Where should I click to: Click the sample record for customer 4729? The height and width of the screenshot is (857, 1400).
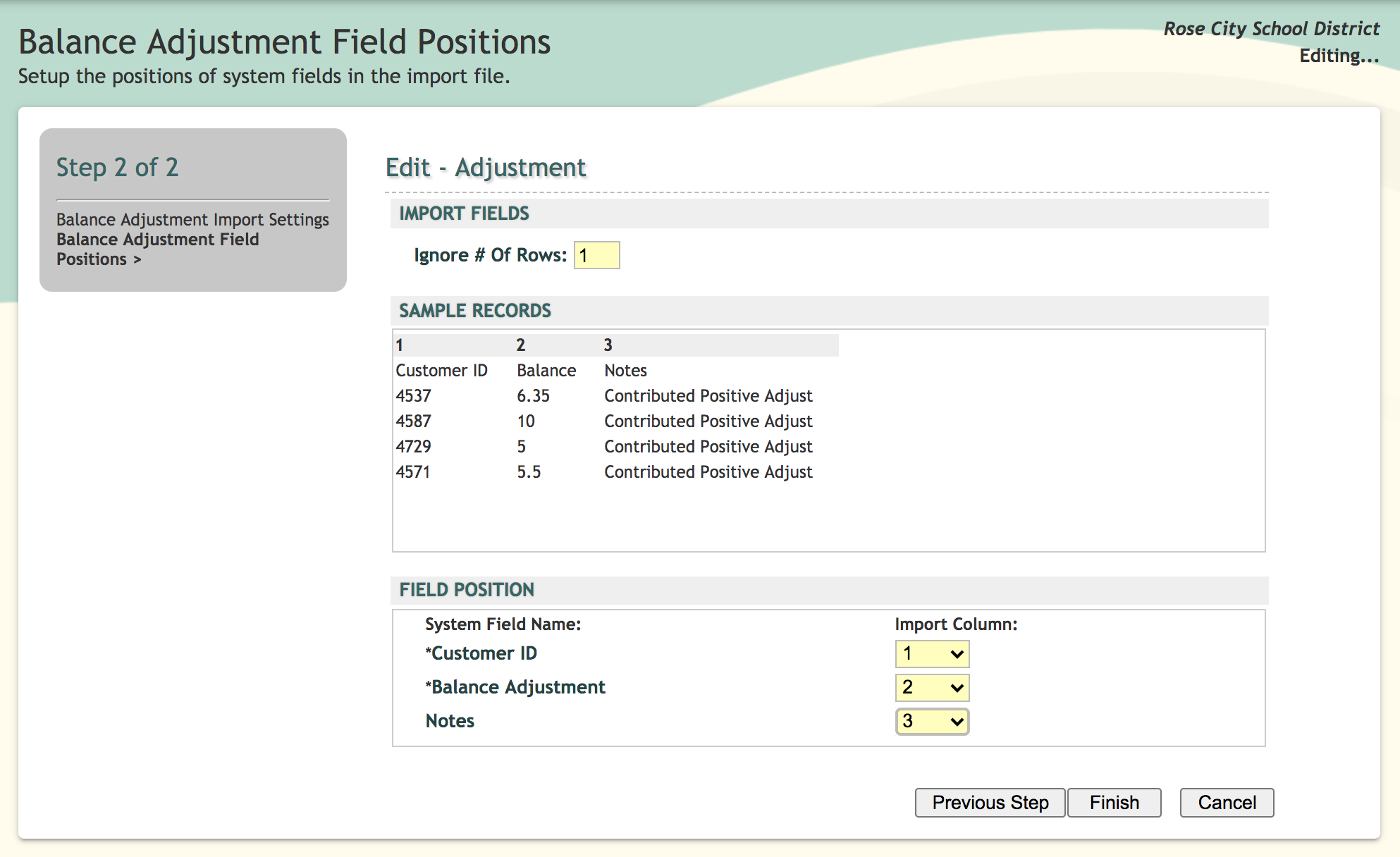(x=414, y=447)
